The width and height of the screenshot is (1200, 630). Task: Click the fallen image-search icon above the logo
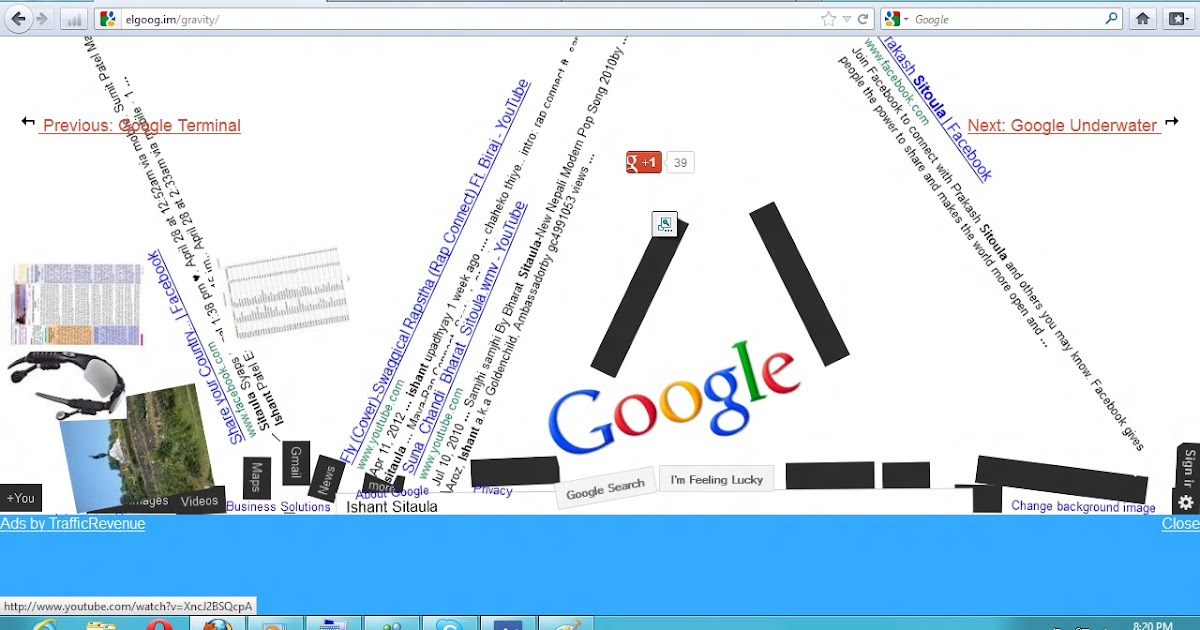(x=664, y=225)
